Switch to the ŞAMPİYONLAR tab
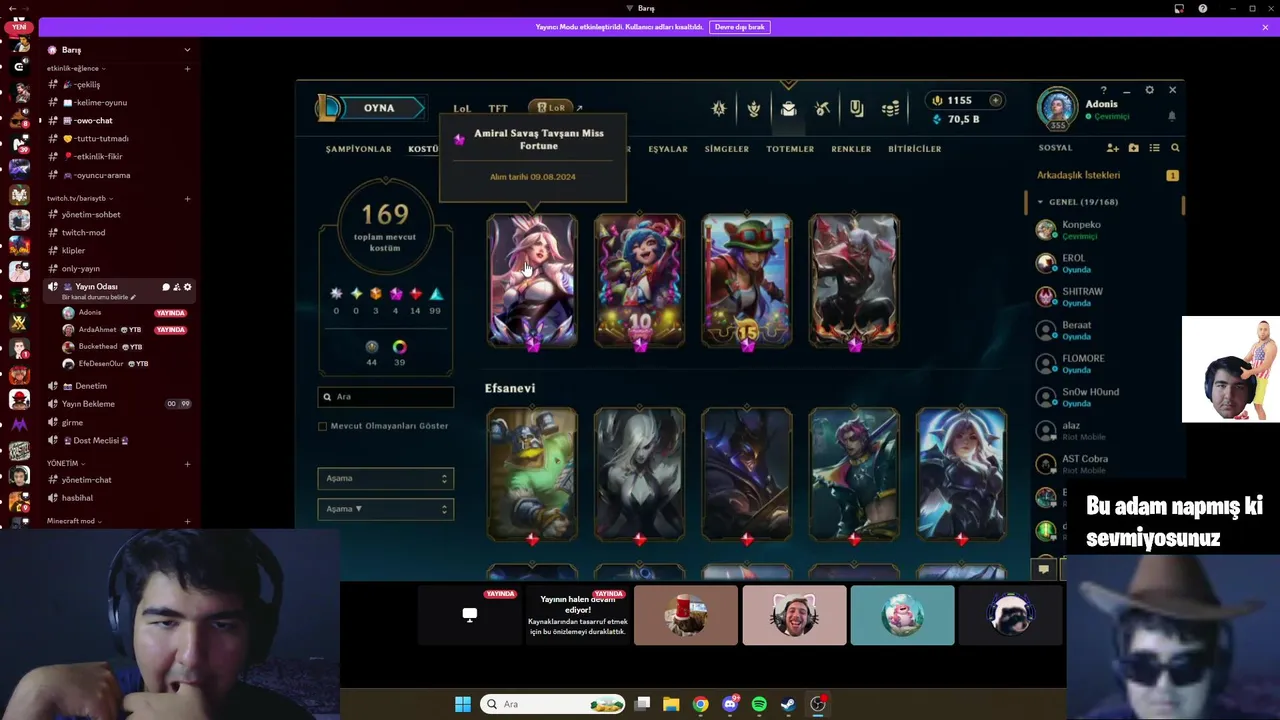Screen dimensions: 1280x720 click(x=358, y=149)
